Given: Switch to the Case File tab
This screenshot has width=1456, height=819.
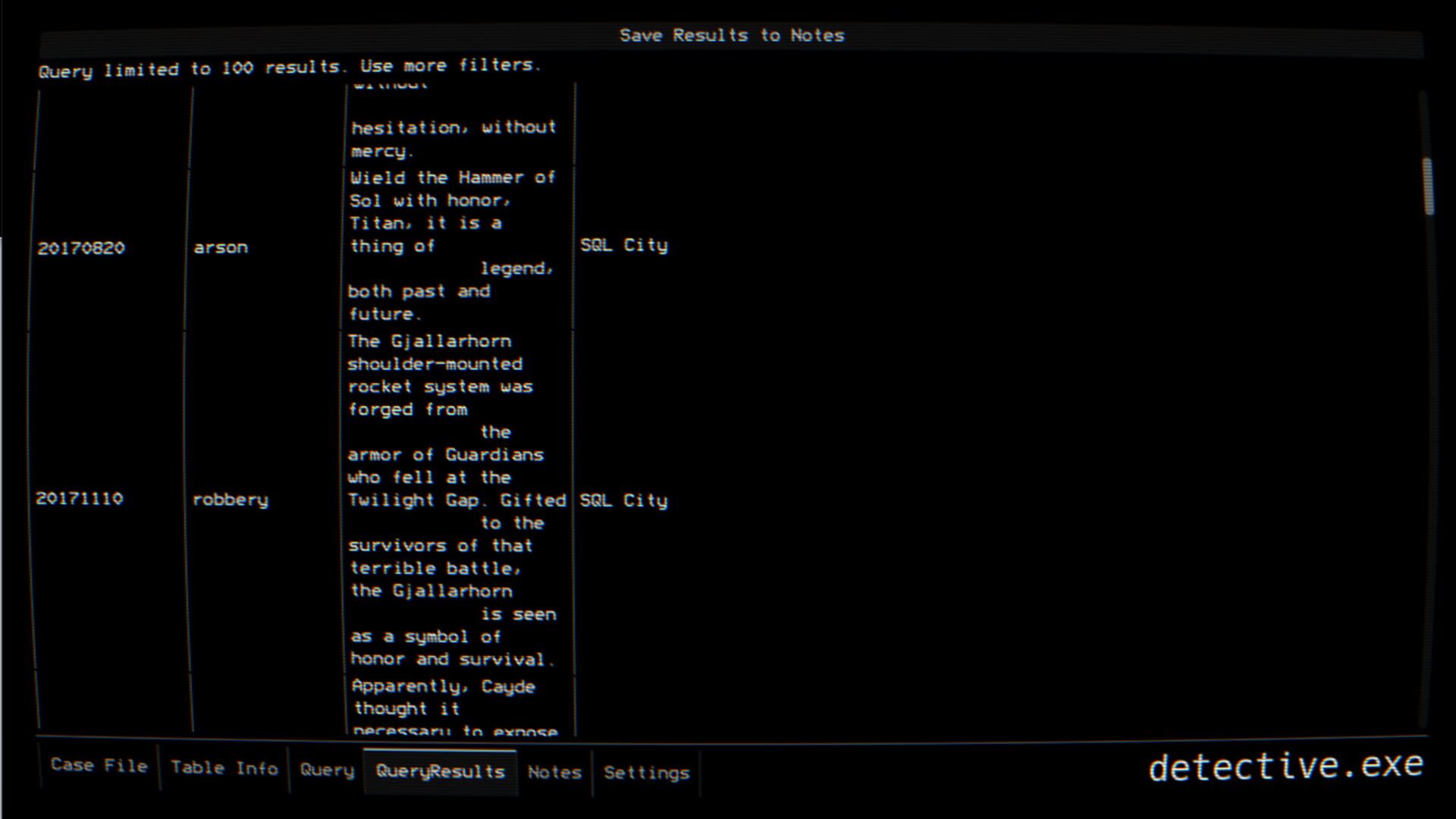Looking at the screenshot, I should (98, 766).
